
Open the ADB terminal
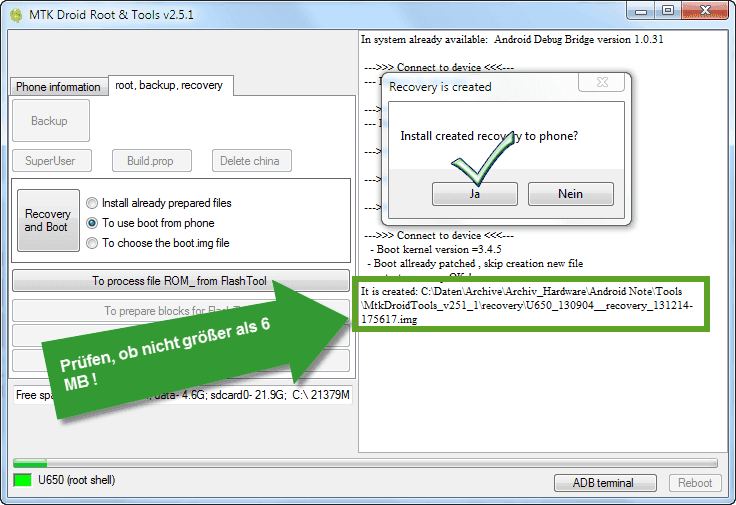[605, 482]
